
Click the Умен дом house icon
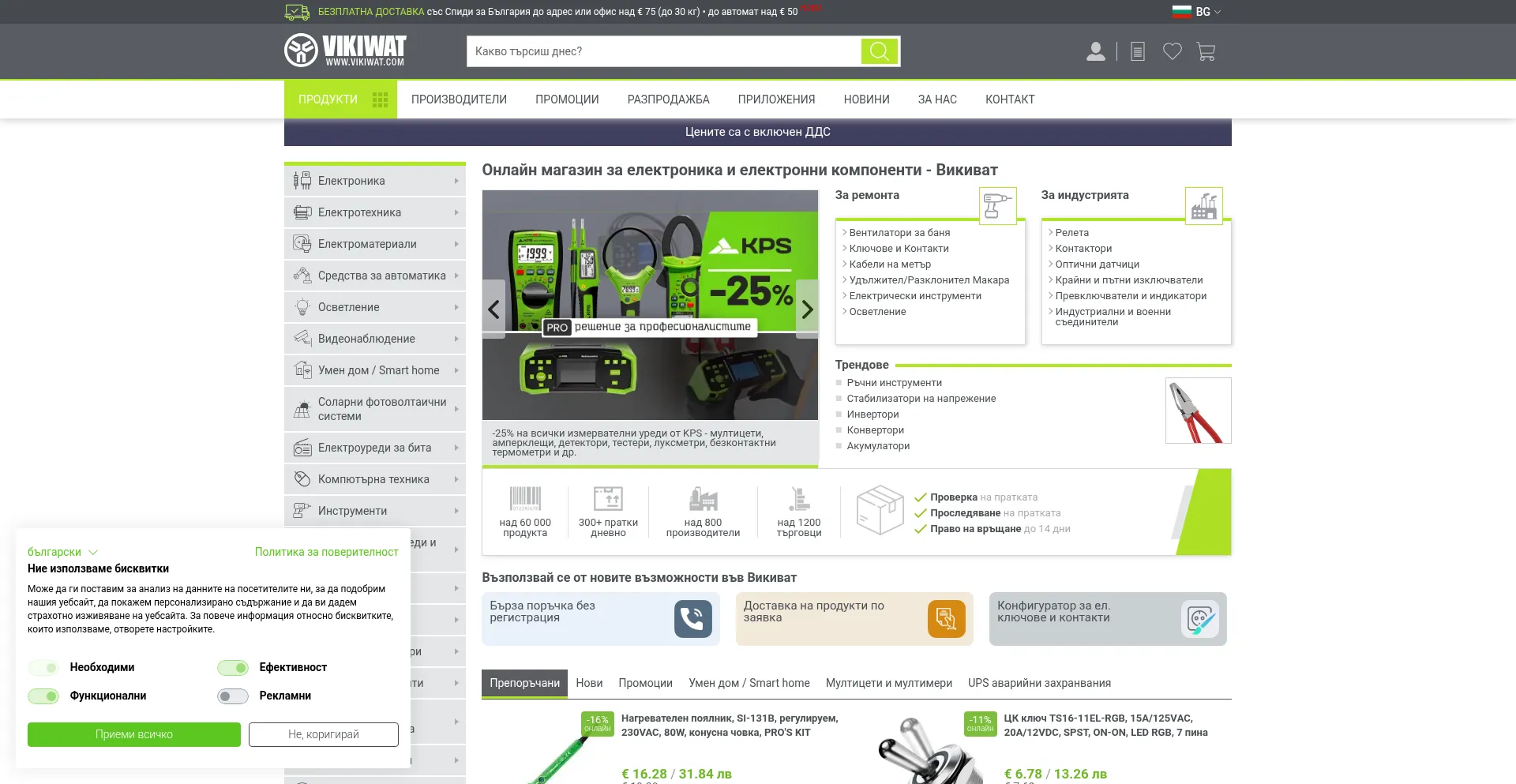click(302, 370)
